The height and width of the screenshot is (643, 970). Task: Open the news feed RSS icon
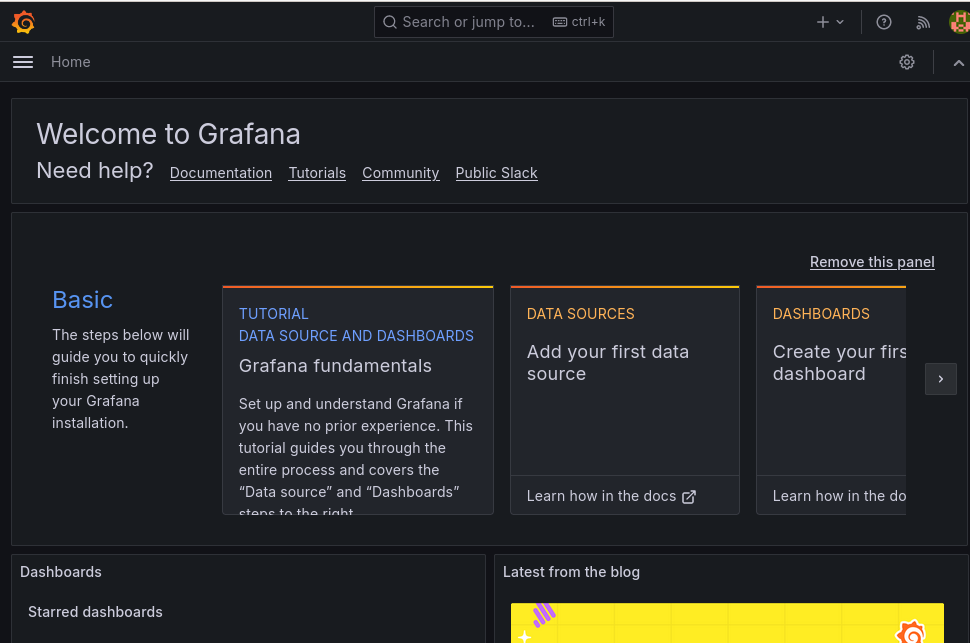(923, 23)
